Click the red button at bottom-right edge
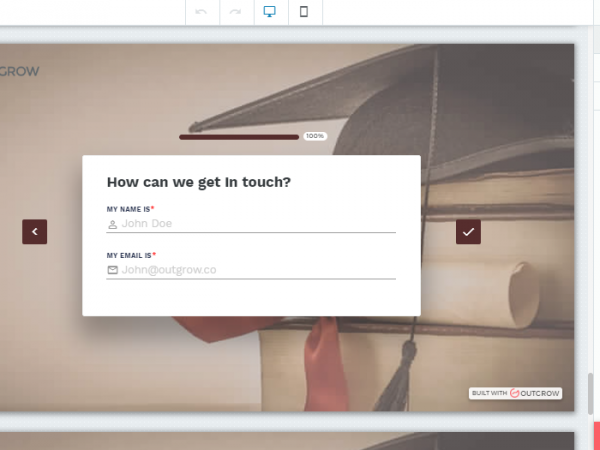Screen dimensions: 600x450 (596, 437)
